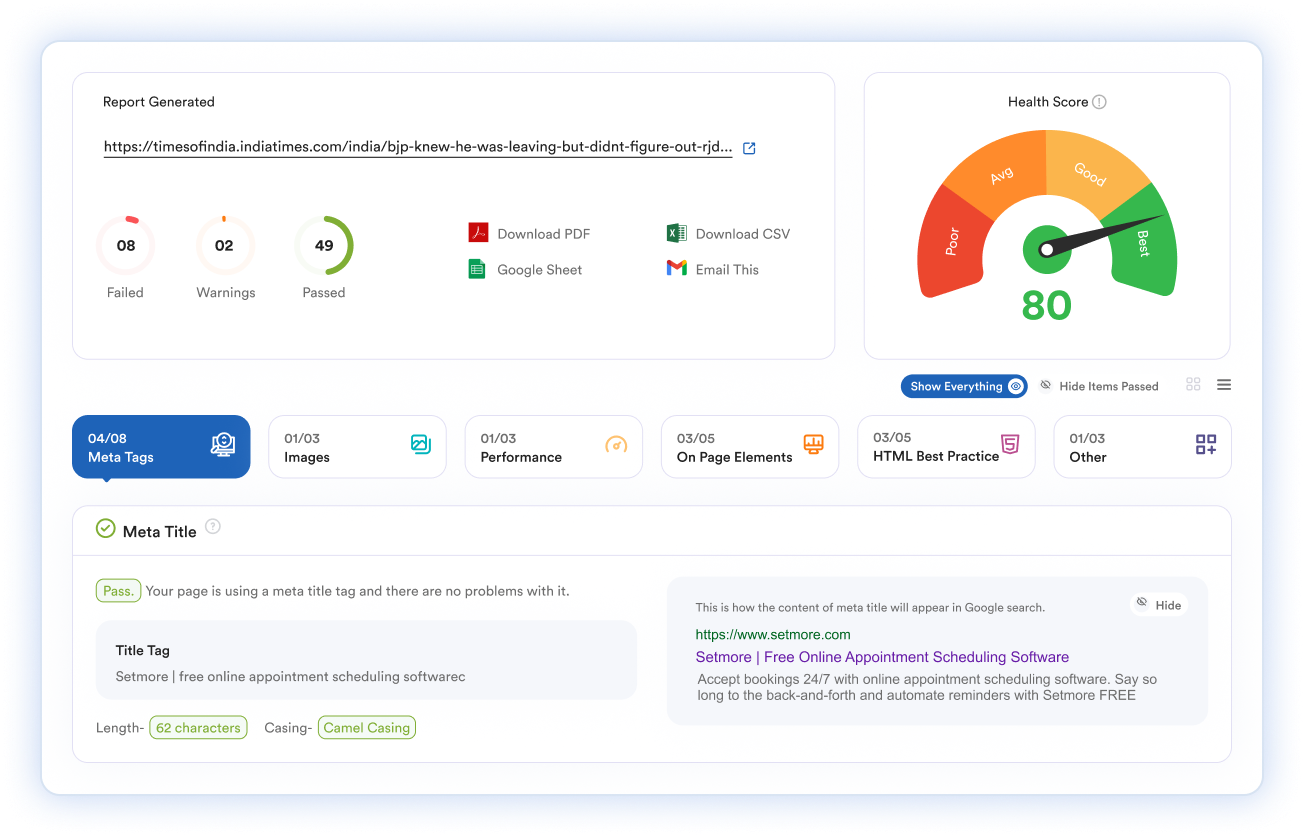Open the timesofindia report URL link

(x=417, y=147)
